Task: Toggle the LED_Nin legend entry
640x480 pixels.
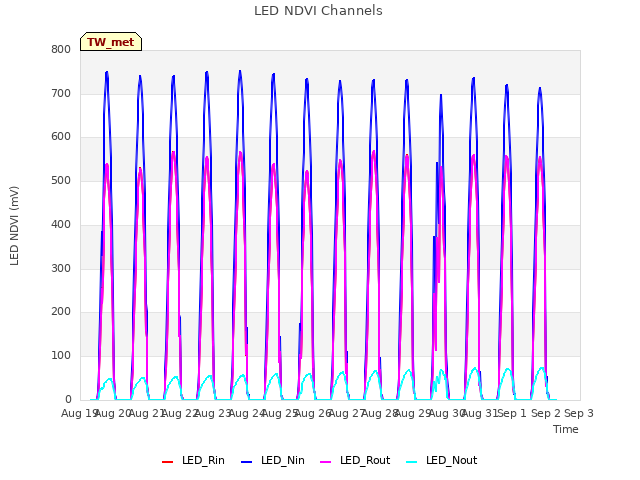Action: (x=273, y=461)
